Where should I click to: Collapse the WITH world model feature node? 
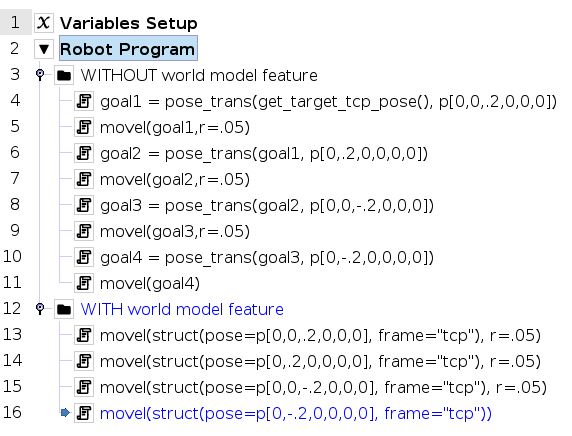(40, 309)
